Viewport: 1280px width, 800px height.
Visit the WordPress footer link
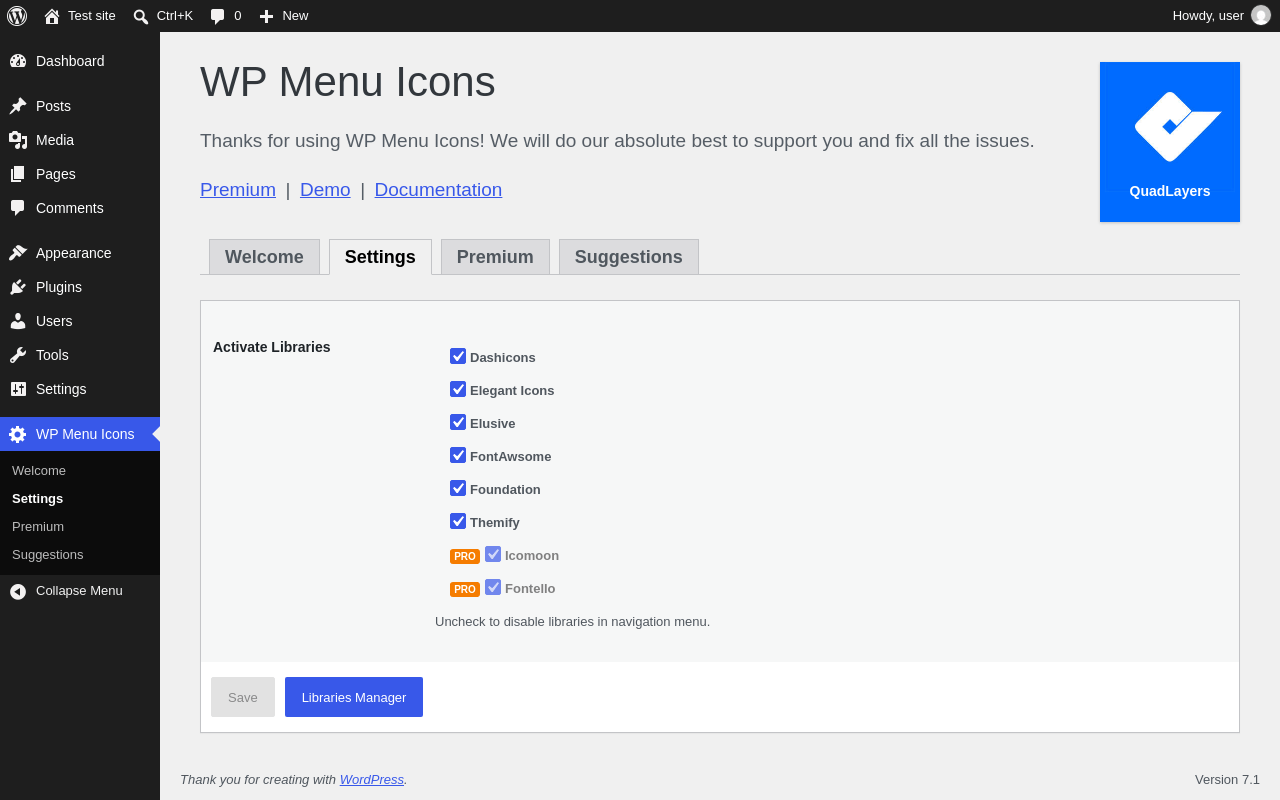pos(372,780)
